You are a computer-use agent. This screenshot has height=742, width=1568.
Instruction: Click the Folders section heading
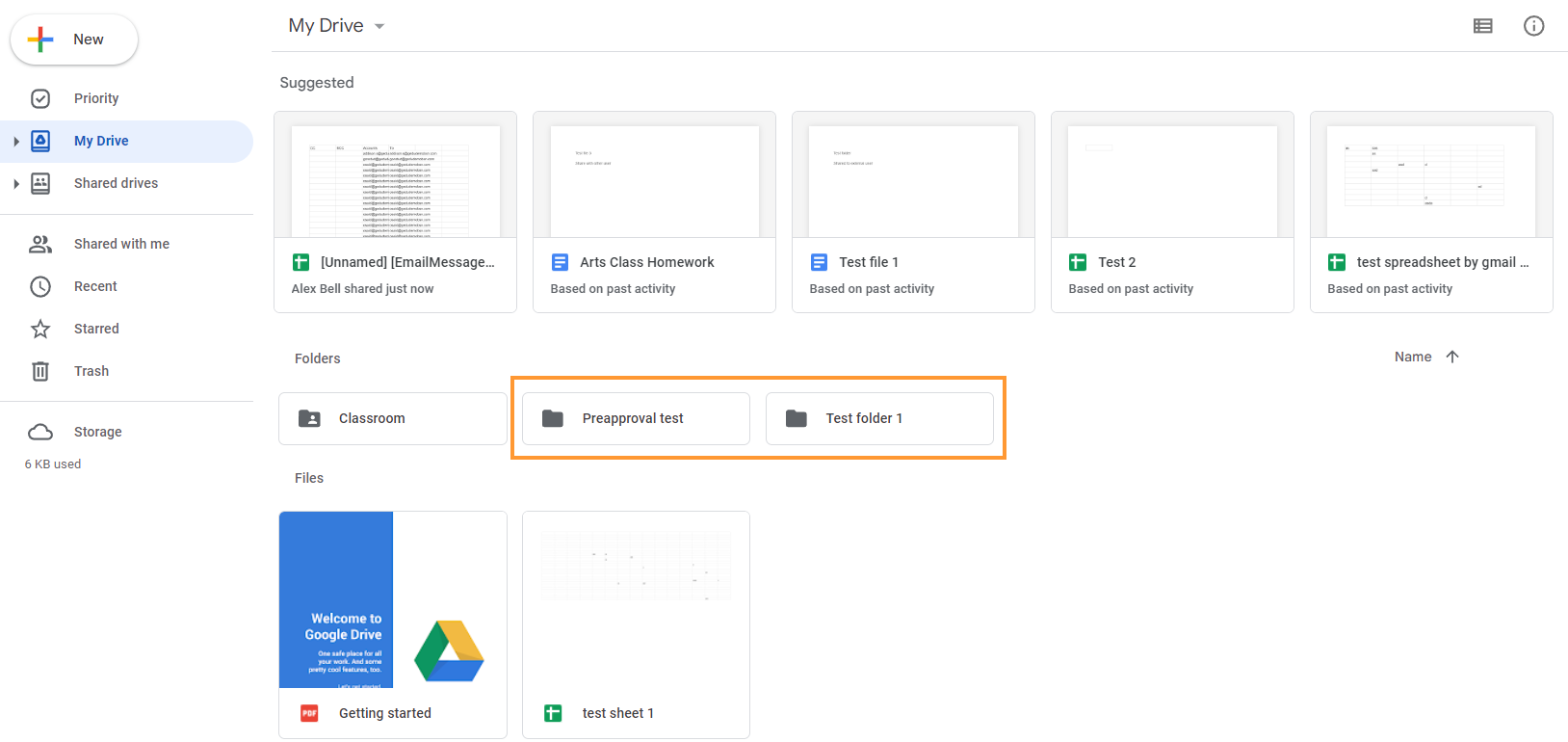318,358
